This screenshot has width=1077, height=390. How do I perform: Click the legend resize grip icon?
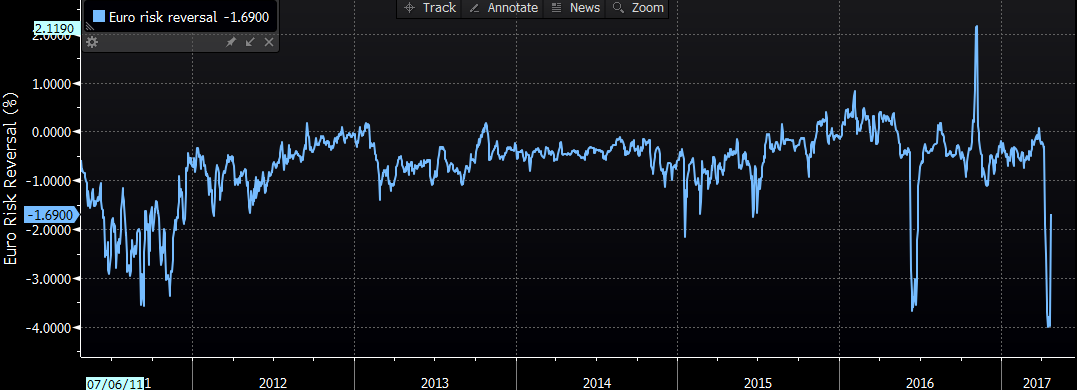tap(89, 27)
